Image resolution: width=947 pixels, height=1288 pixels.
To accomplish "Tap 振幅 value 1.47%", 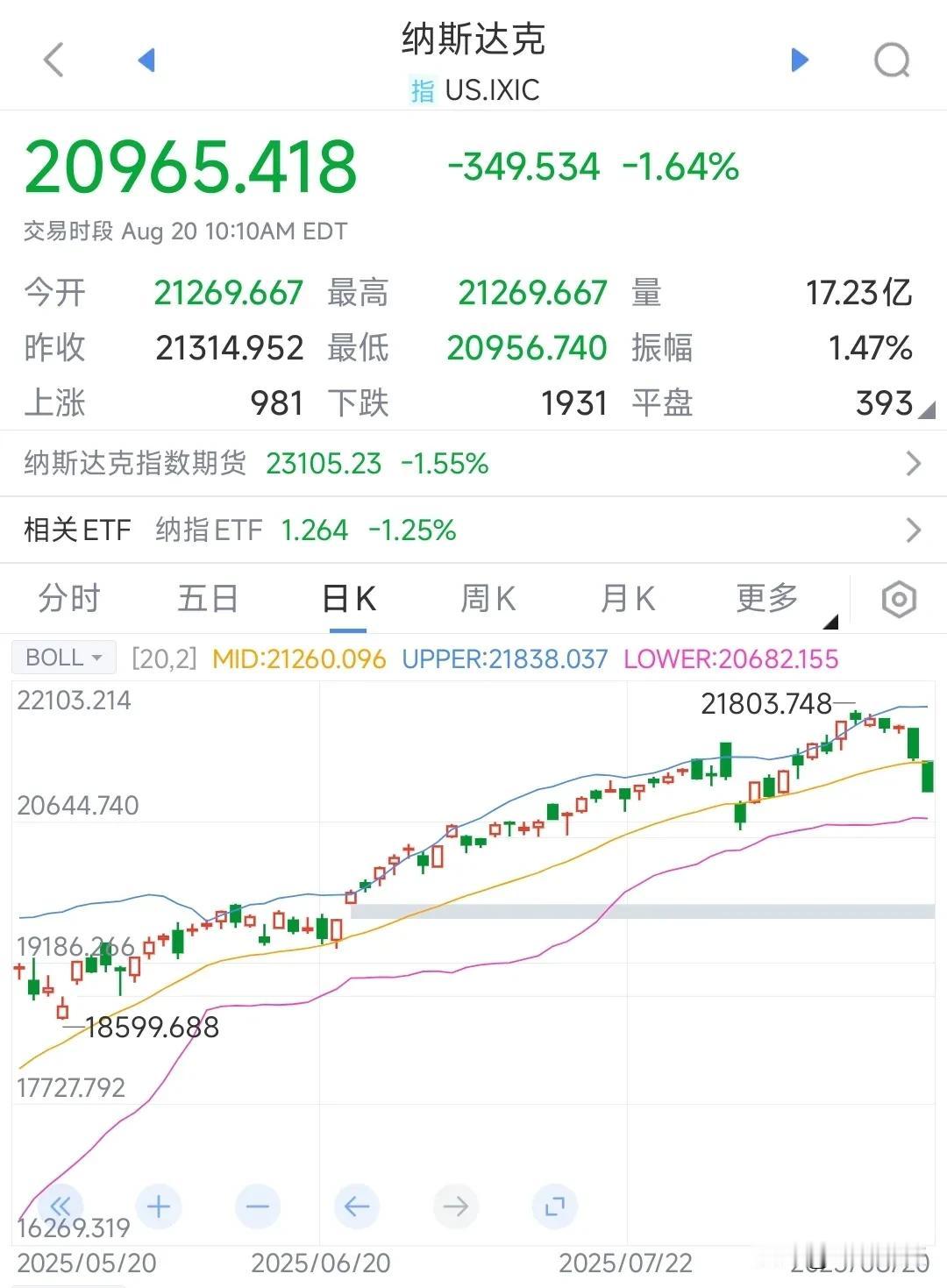I will click(871, 348).
